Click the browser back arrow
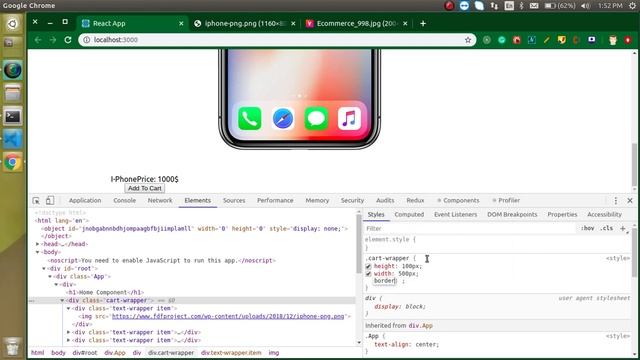The width and height of the screenshot is (640, 360). coord(38,40)
